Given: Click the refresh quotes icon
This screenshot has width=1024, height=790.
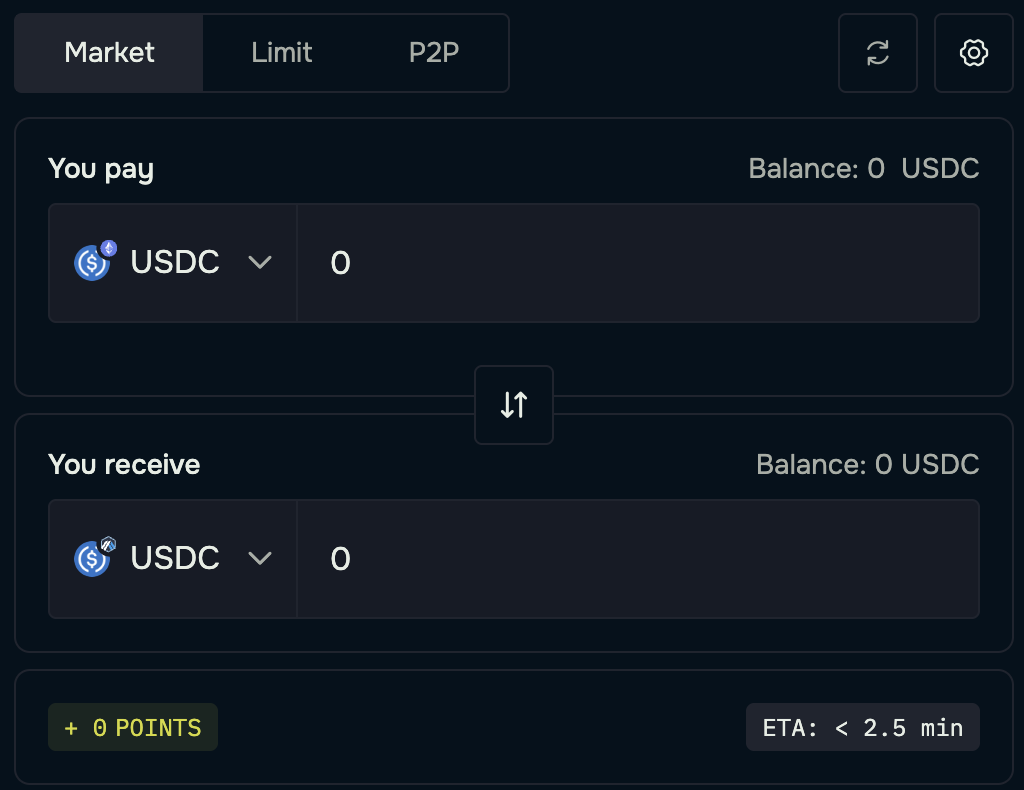Looking at the screenshot, I should click(877, 53).
